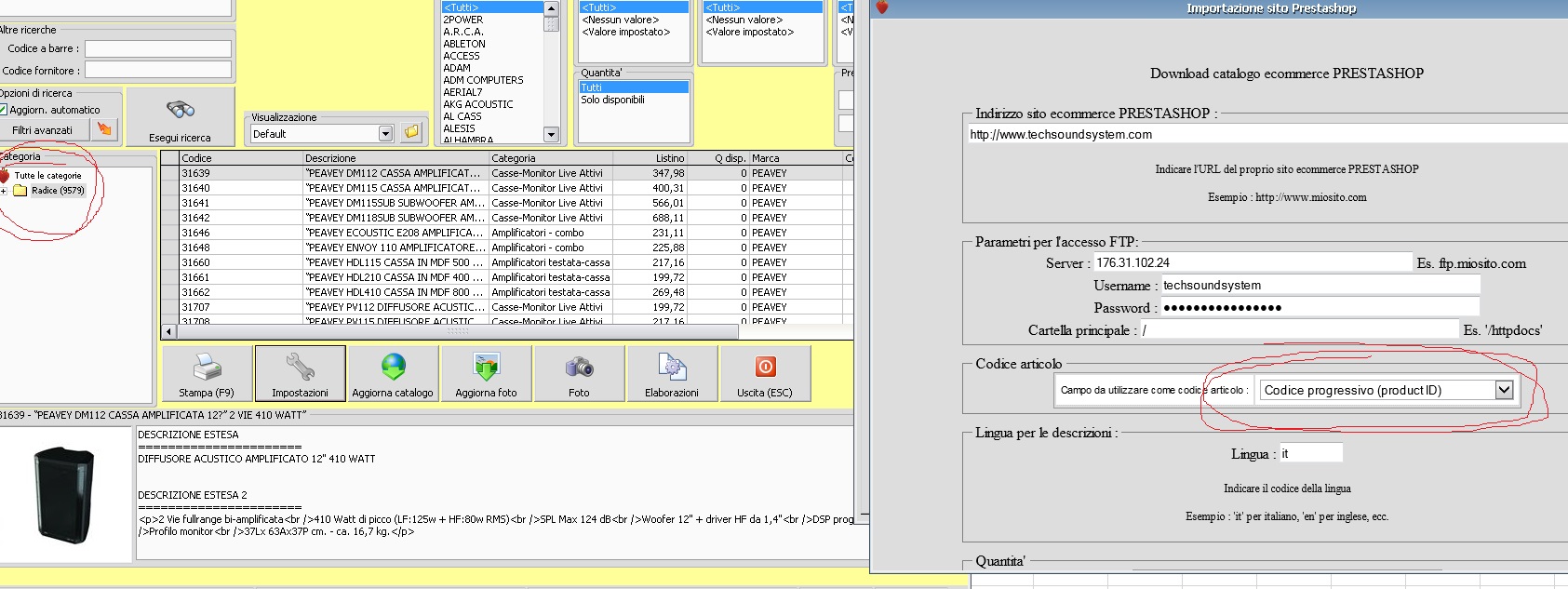This screenshot has width=1568, height=589.
Task: Click the Filtri avanzati button
Action: 43,130
